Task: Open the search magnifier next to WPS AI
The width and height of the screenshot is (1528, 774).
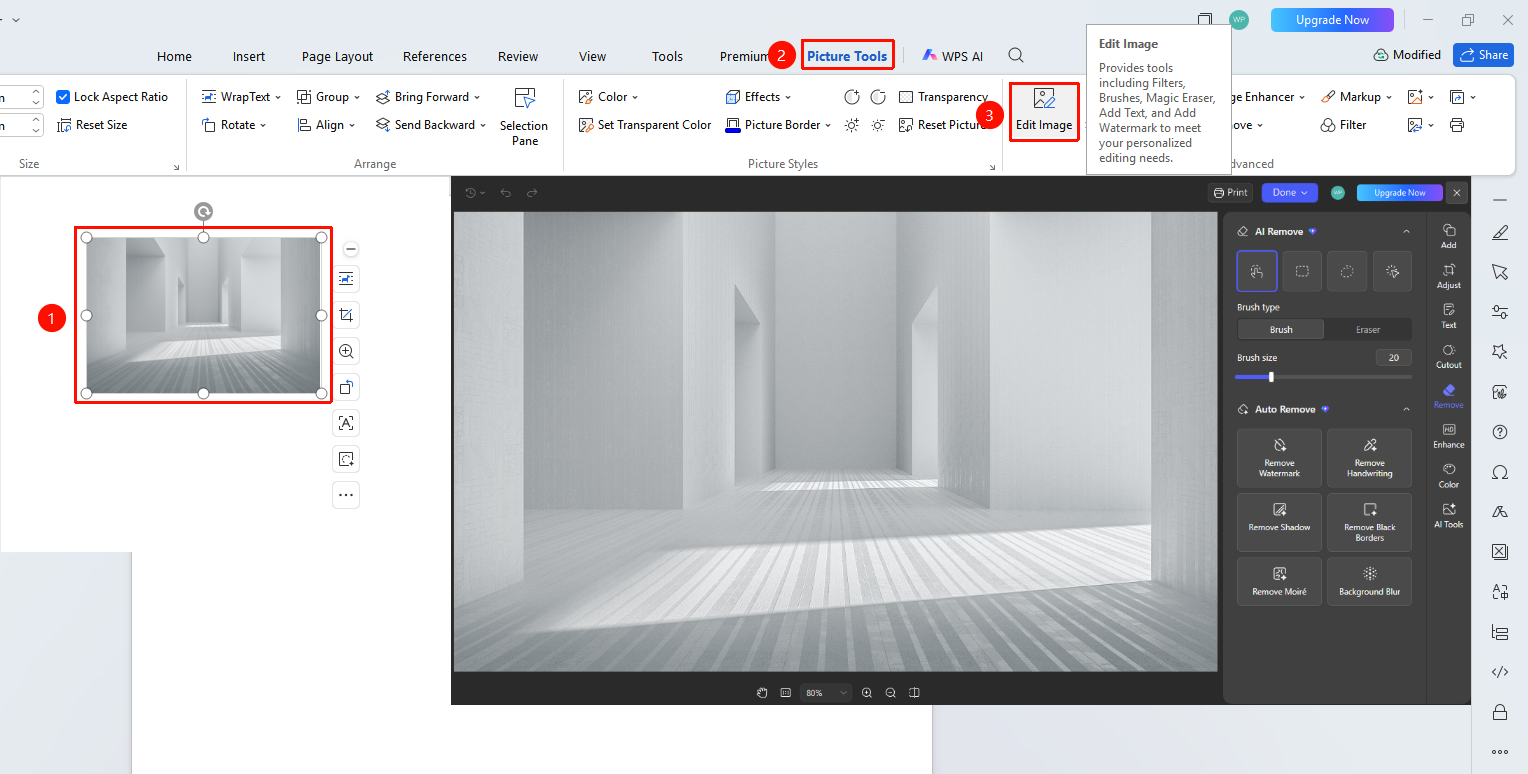Action: pos(1016,55)
